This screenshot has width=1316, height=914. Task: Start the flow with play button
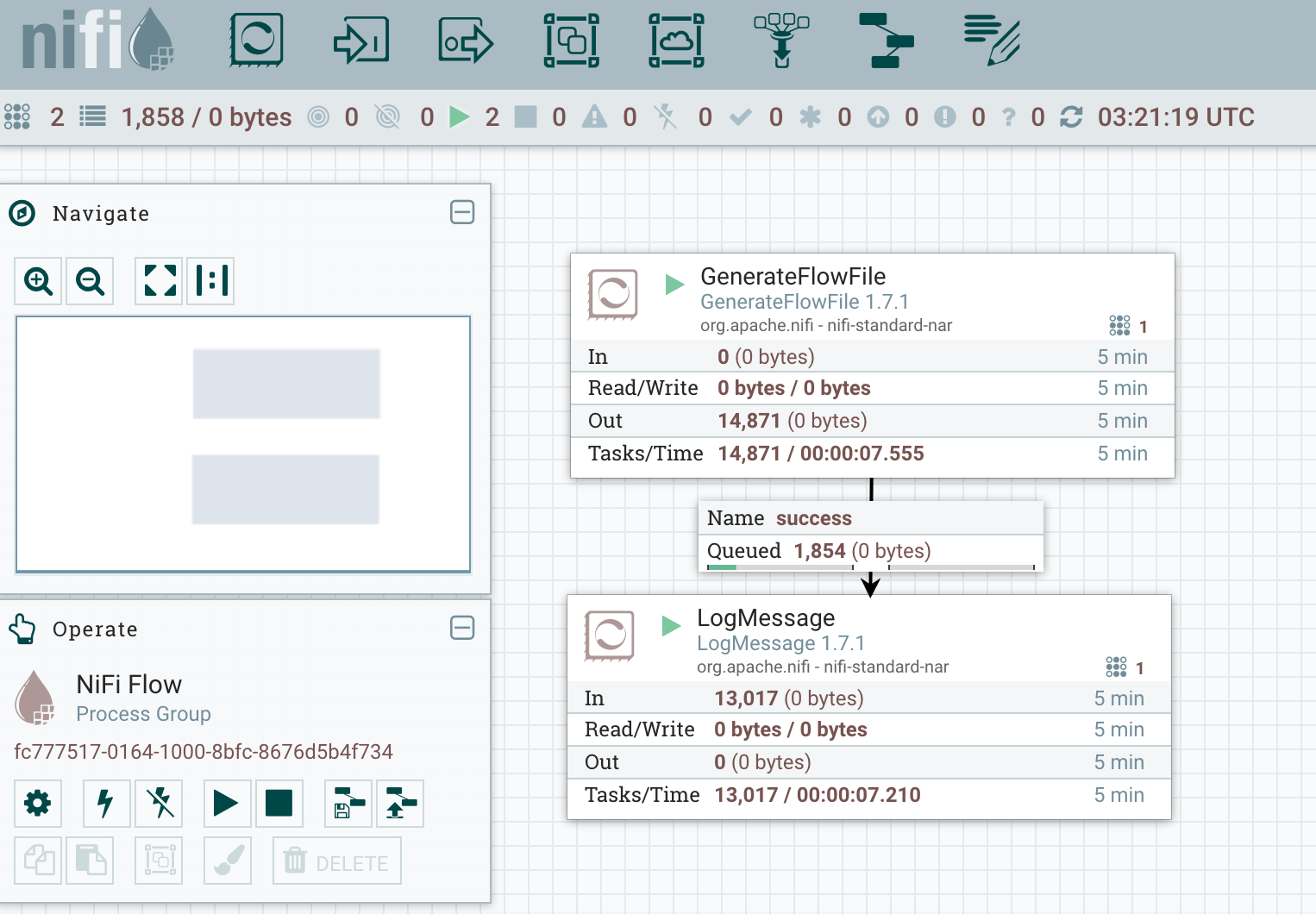[x=228, y=804]
